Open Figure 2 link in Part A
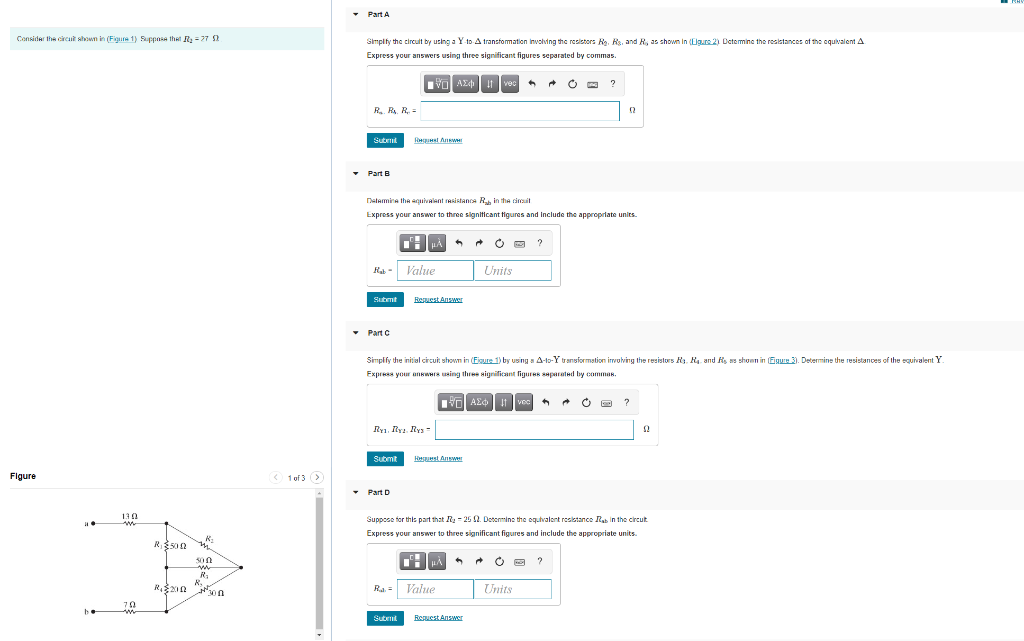 click(704, 42)
